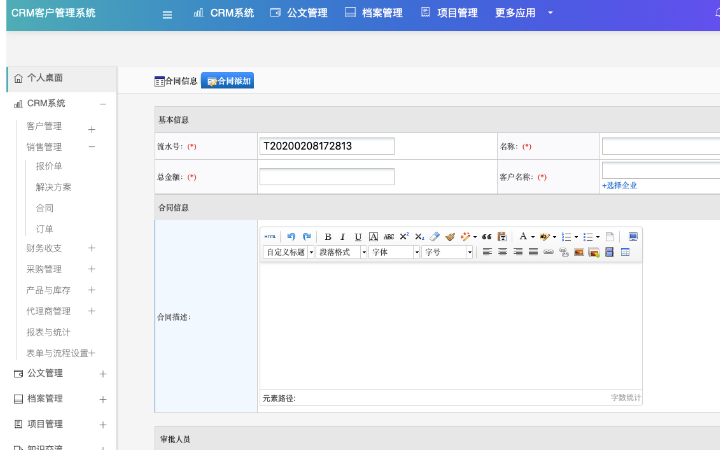Click the +选择企业 link
This screenshot has width=720, height=450.
(x=619, y=186)
